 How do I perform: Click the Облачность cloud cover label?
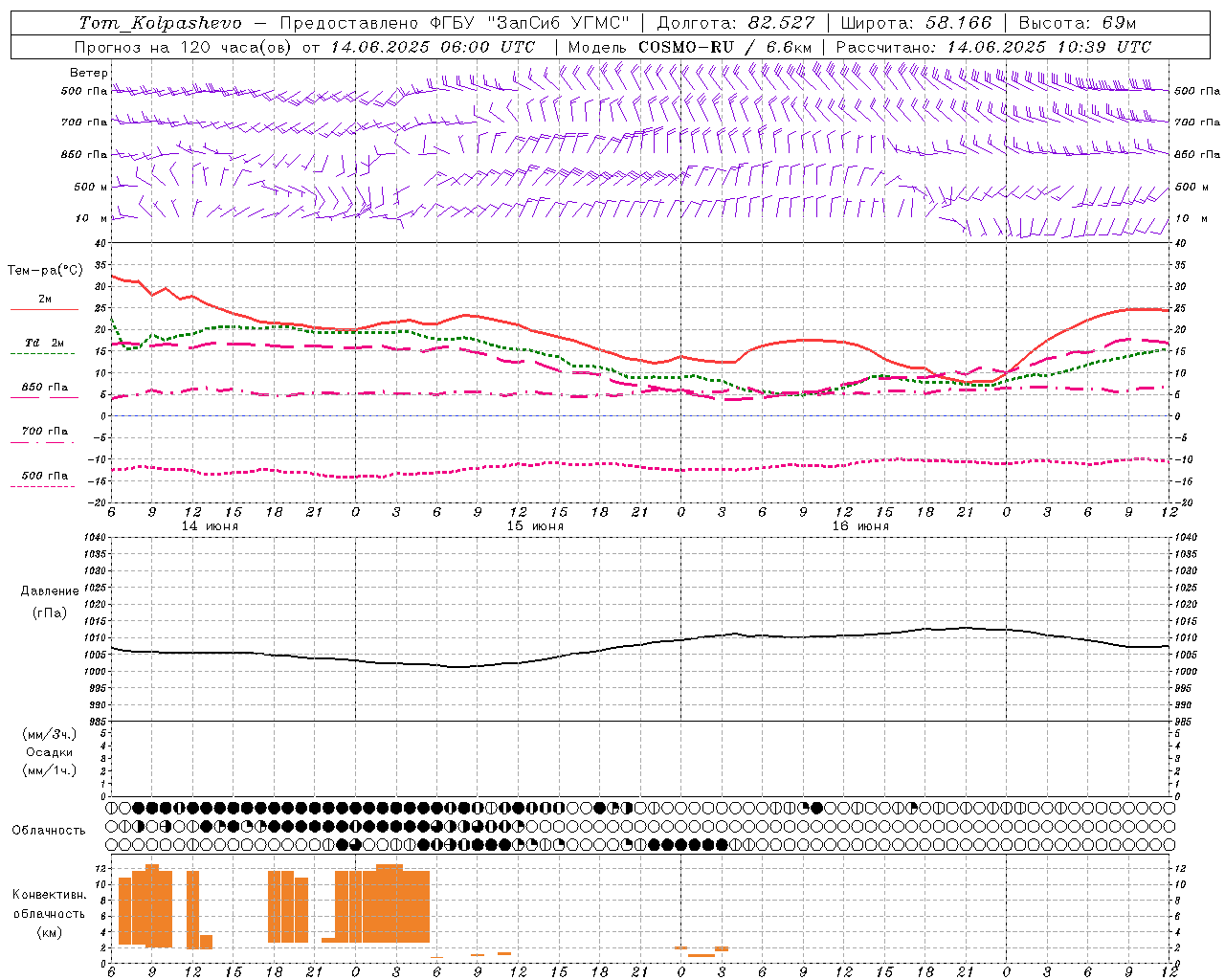[49, 830]
